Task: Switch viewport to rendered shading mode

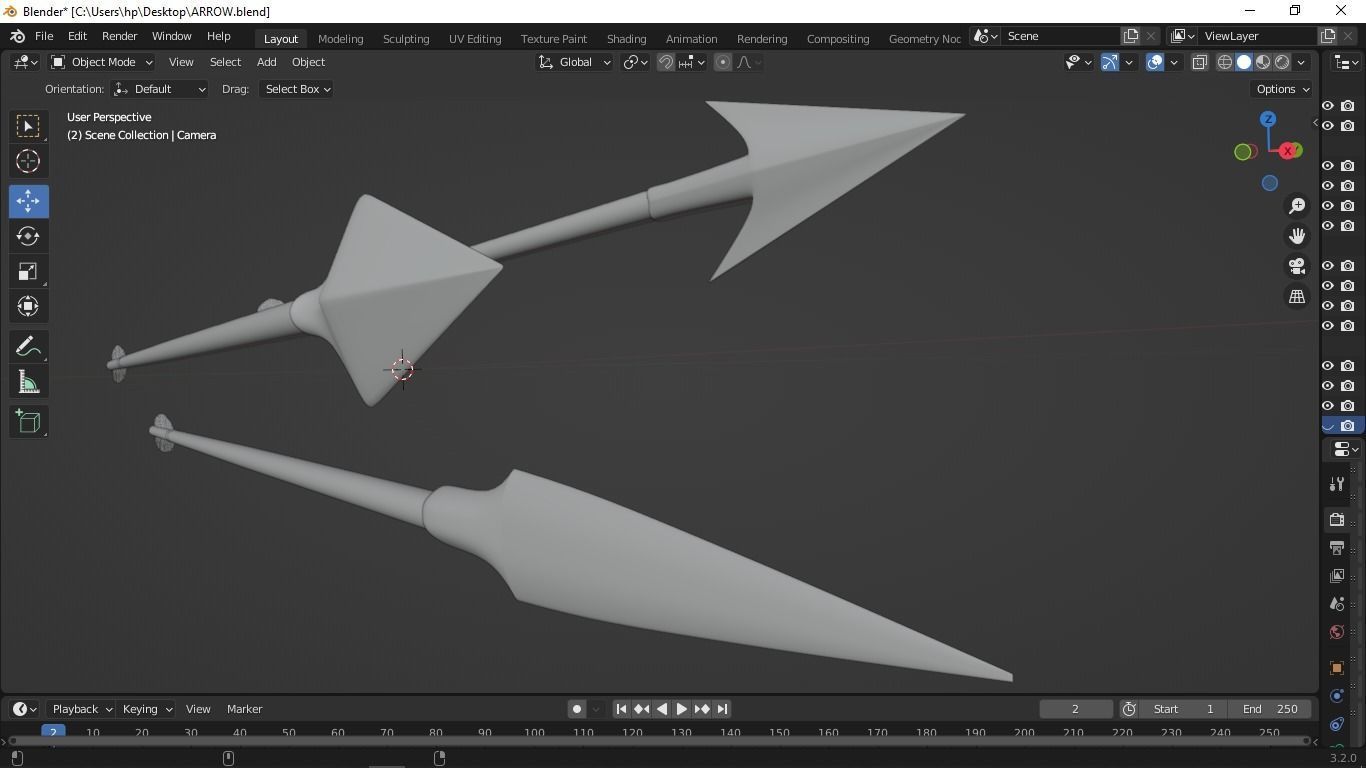Action: coord(1281,62)
